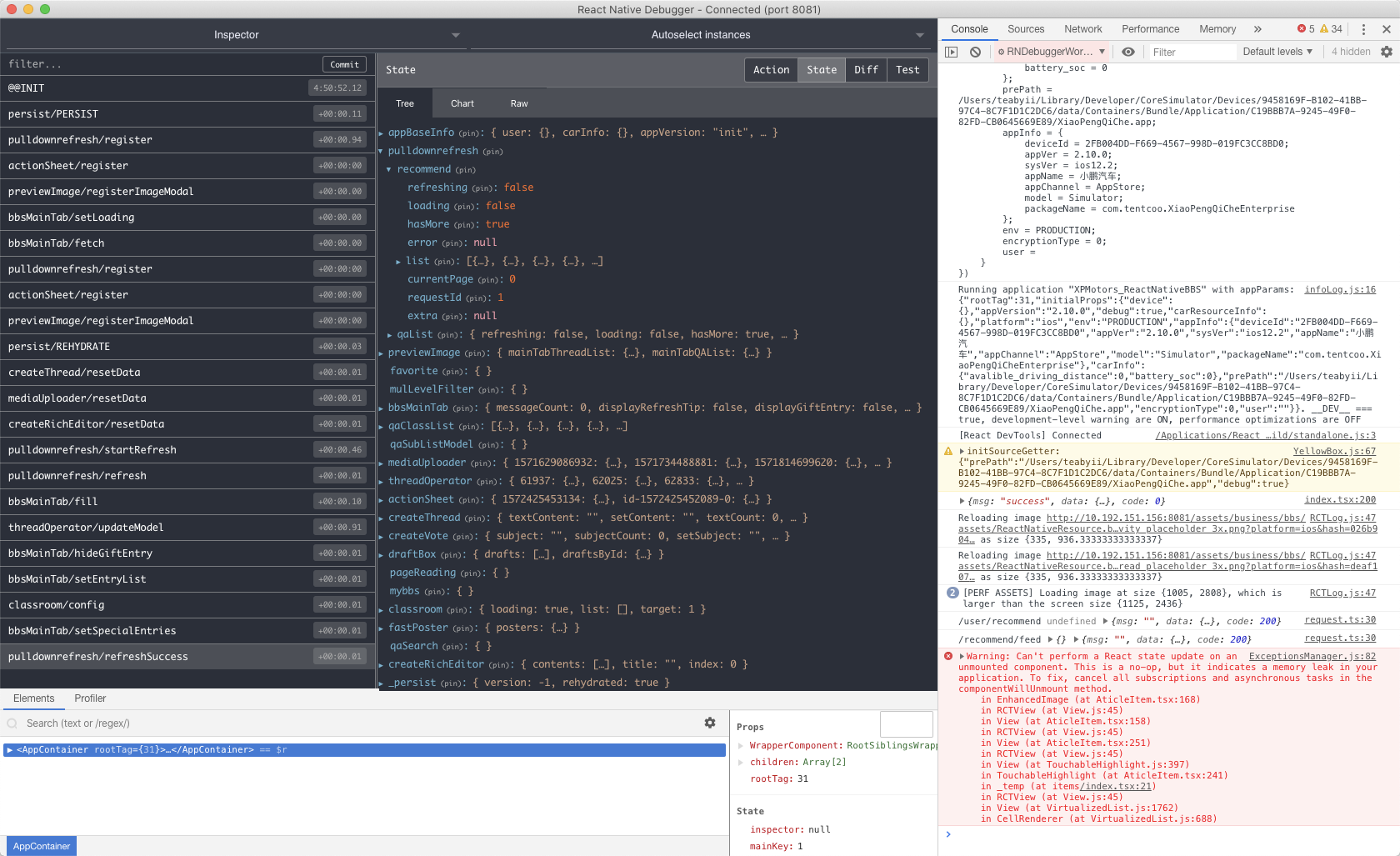Focus the Elements search field

(358, 723)
